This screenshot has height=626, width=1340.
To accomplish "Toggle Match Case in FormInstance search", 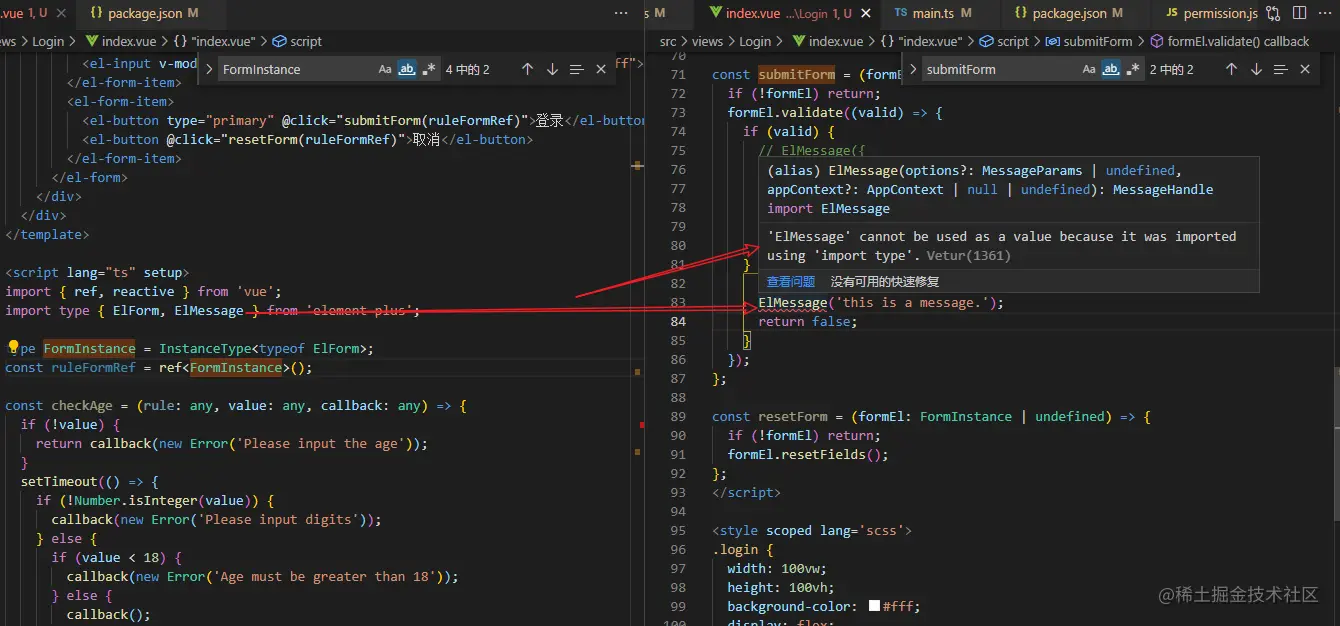I will coord(385,70).
